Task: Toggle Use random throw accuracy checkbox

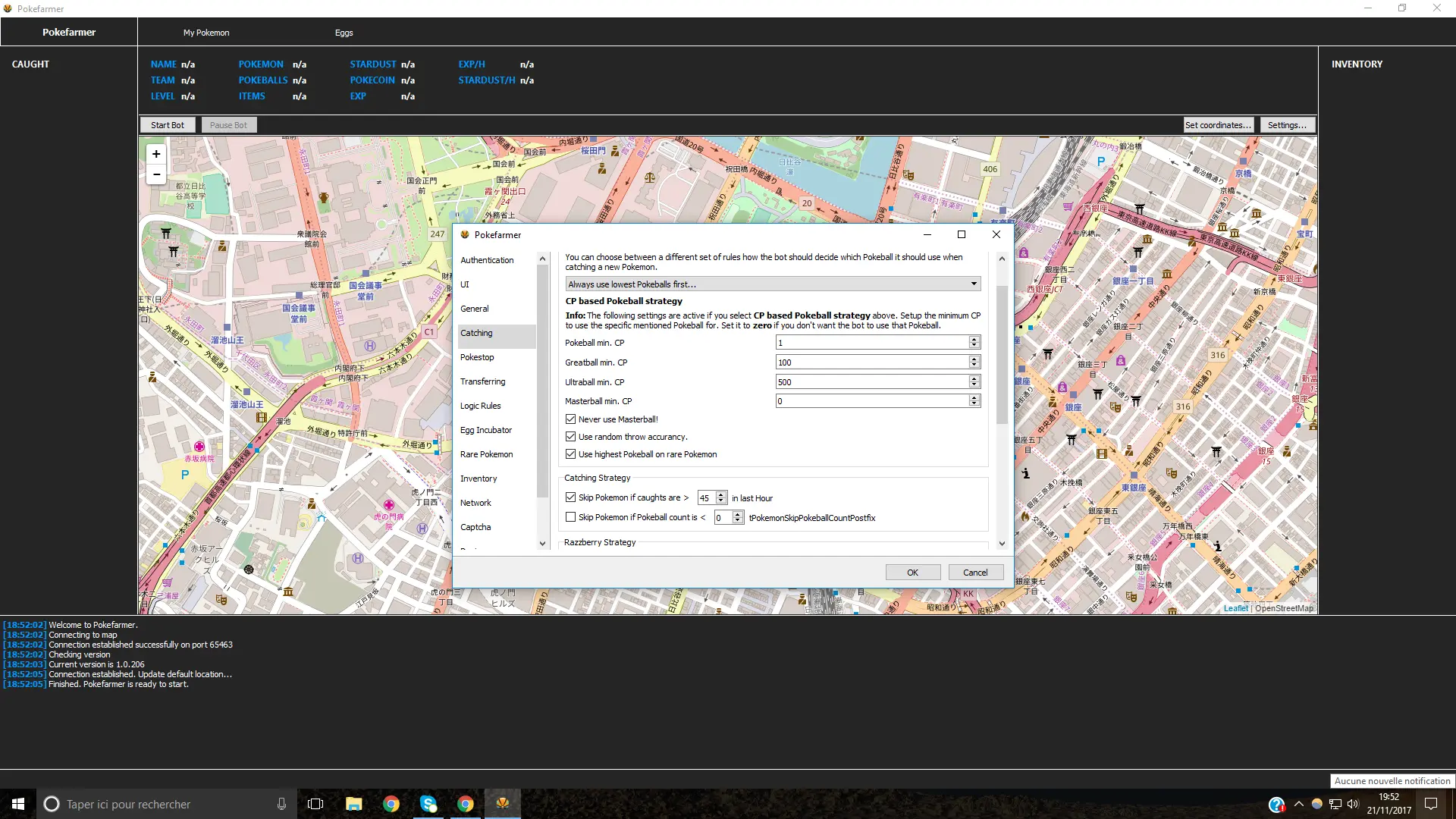Action: click(570, 437)
